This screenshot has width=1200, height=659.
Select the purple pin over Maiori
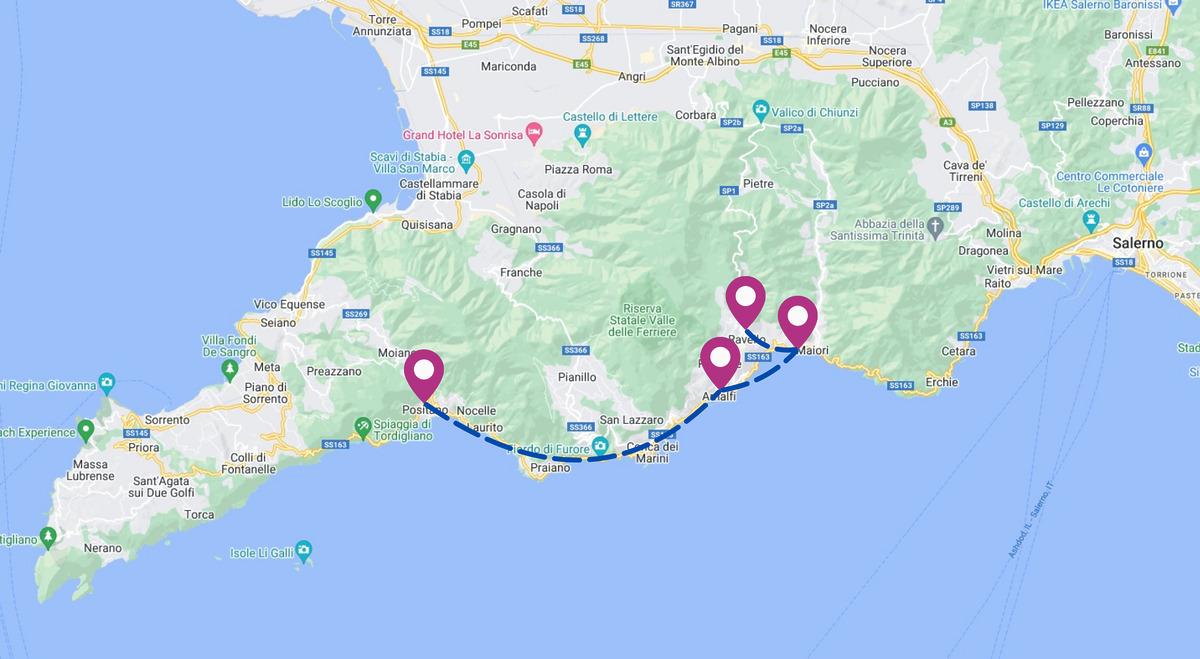click(x=798, y=321)
